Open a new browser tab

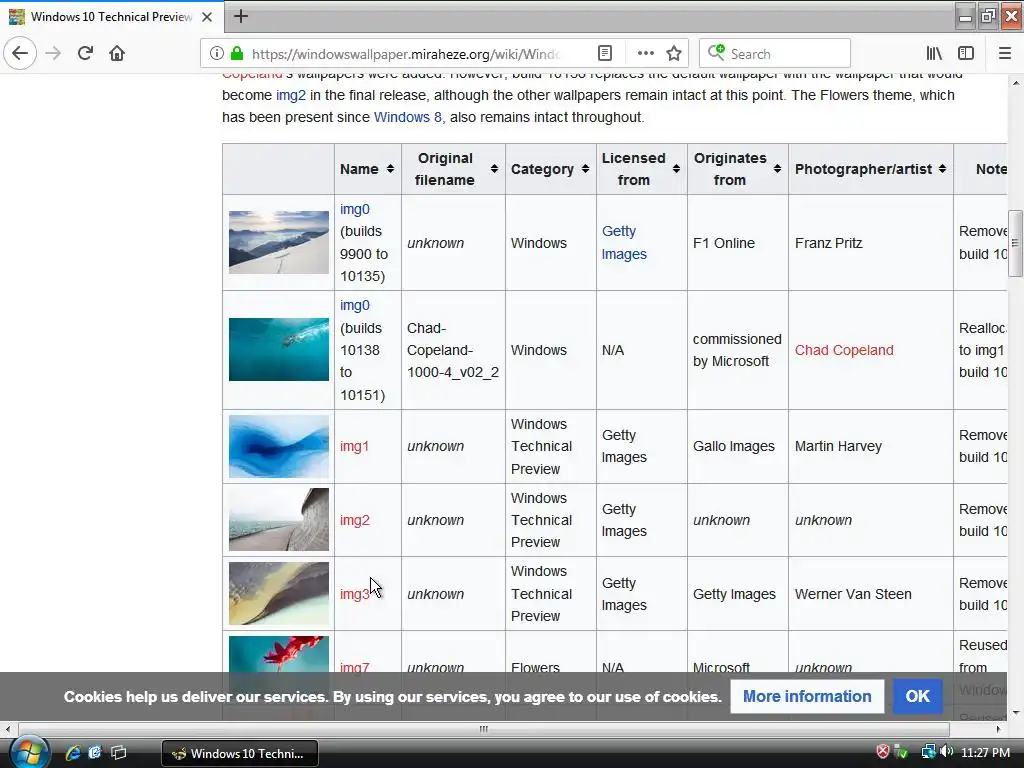240,16
